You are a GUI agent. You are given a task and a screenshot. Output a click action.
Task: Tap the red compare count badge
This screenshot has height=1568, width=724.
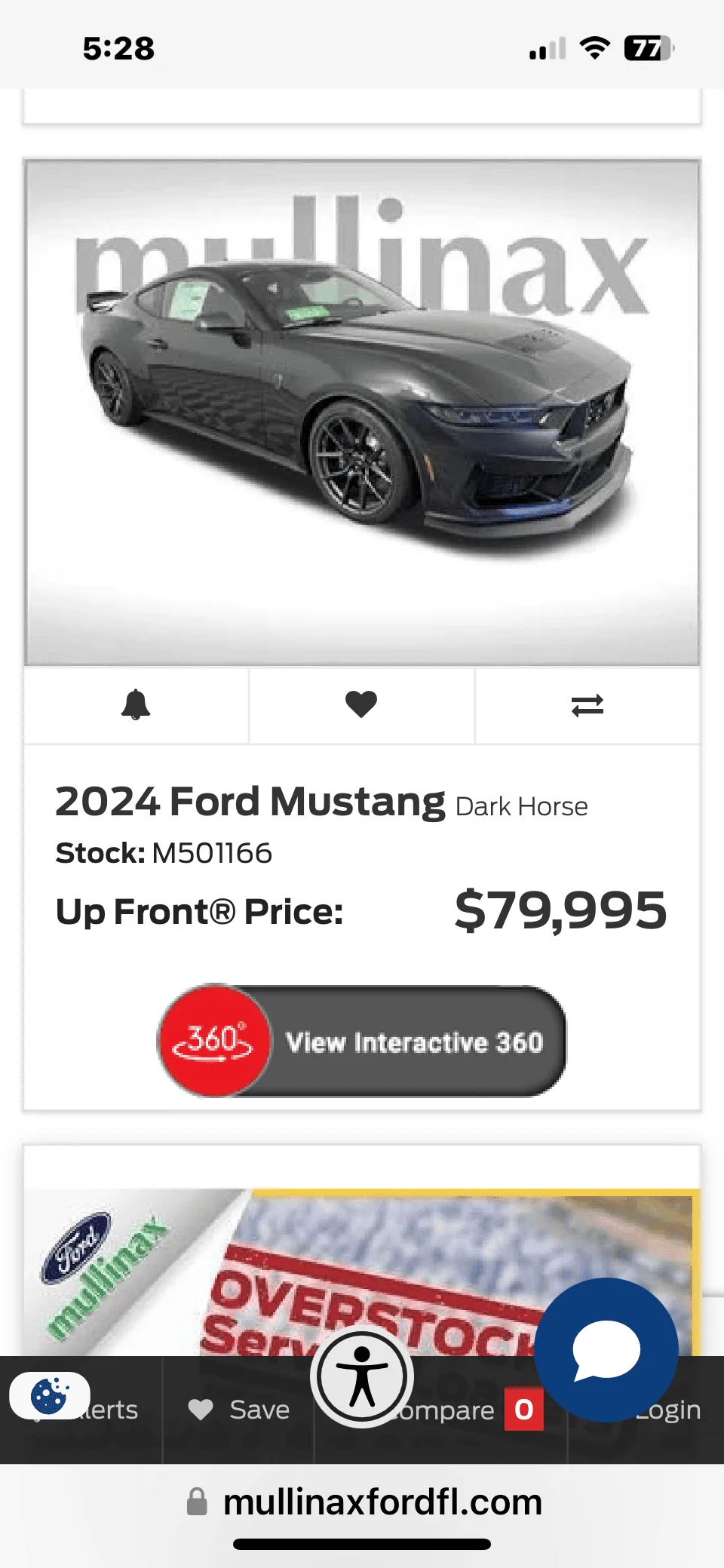click(524, 1409)
